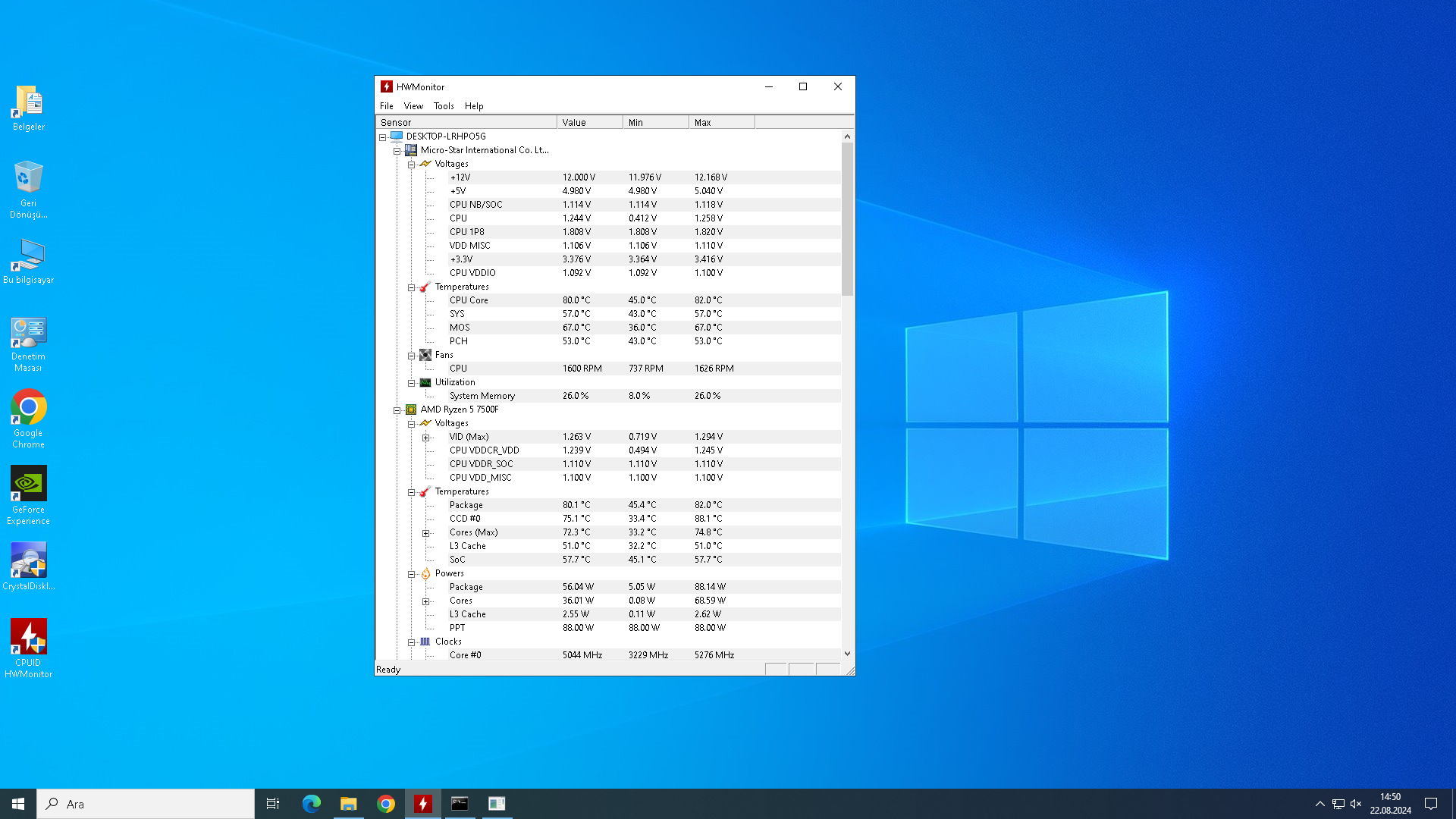Click the AMD Ryzen 5 7500F chip icon
Viewport: 1456px width, 819px height.
[411, 409]
